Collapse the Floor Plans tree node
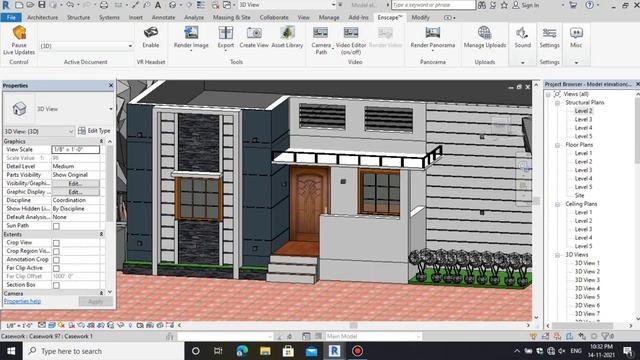This screenshot has height=360, width=640. (557, 145)
